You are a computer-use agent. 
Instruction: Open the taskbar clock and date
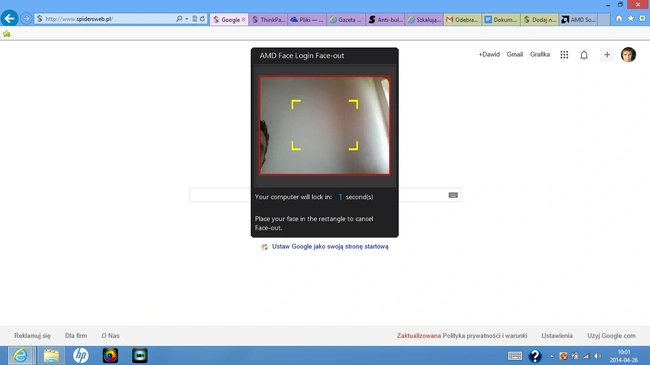[x=623, y=356]
